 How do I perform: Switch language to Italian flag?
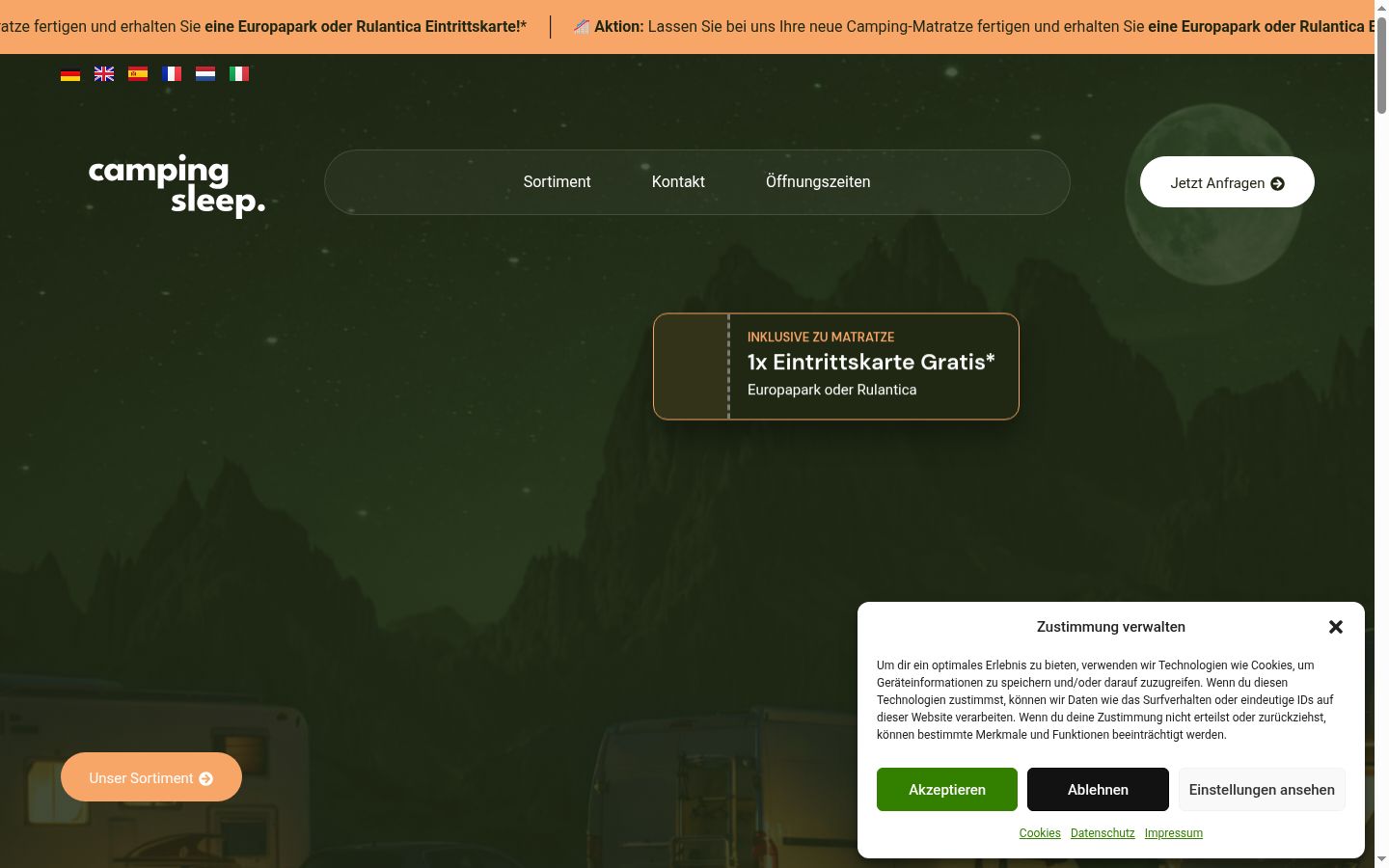coord(239,74)
